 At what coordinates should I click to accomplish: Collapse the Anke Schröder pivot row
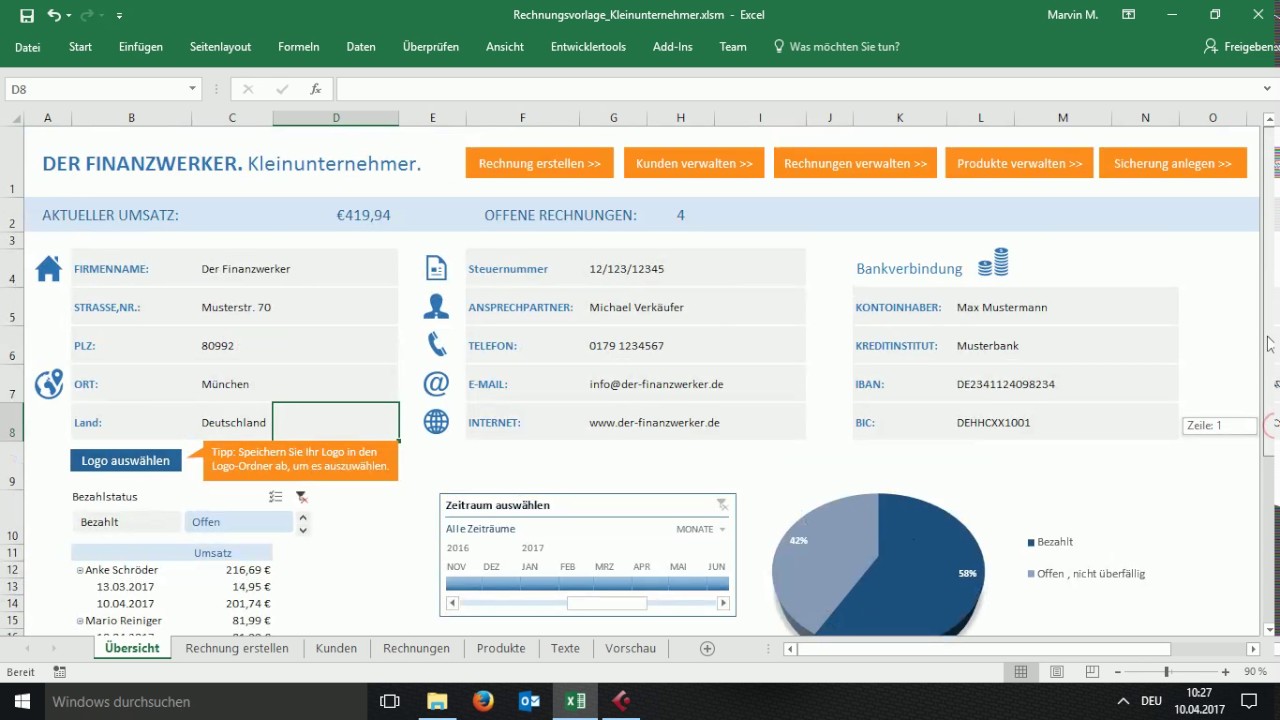click(x=80, y=570)
